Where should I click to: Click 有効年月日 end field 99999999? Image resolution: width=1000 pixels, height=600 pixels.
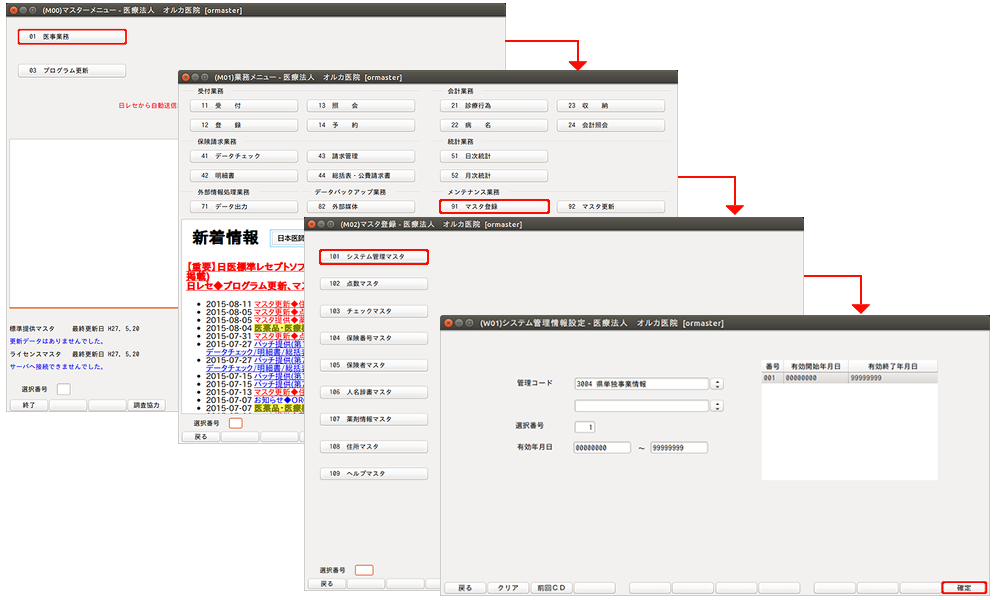[679, 448]
